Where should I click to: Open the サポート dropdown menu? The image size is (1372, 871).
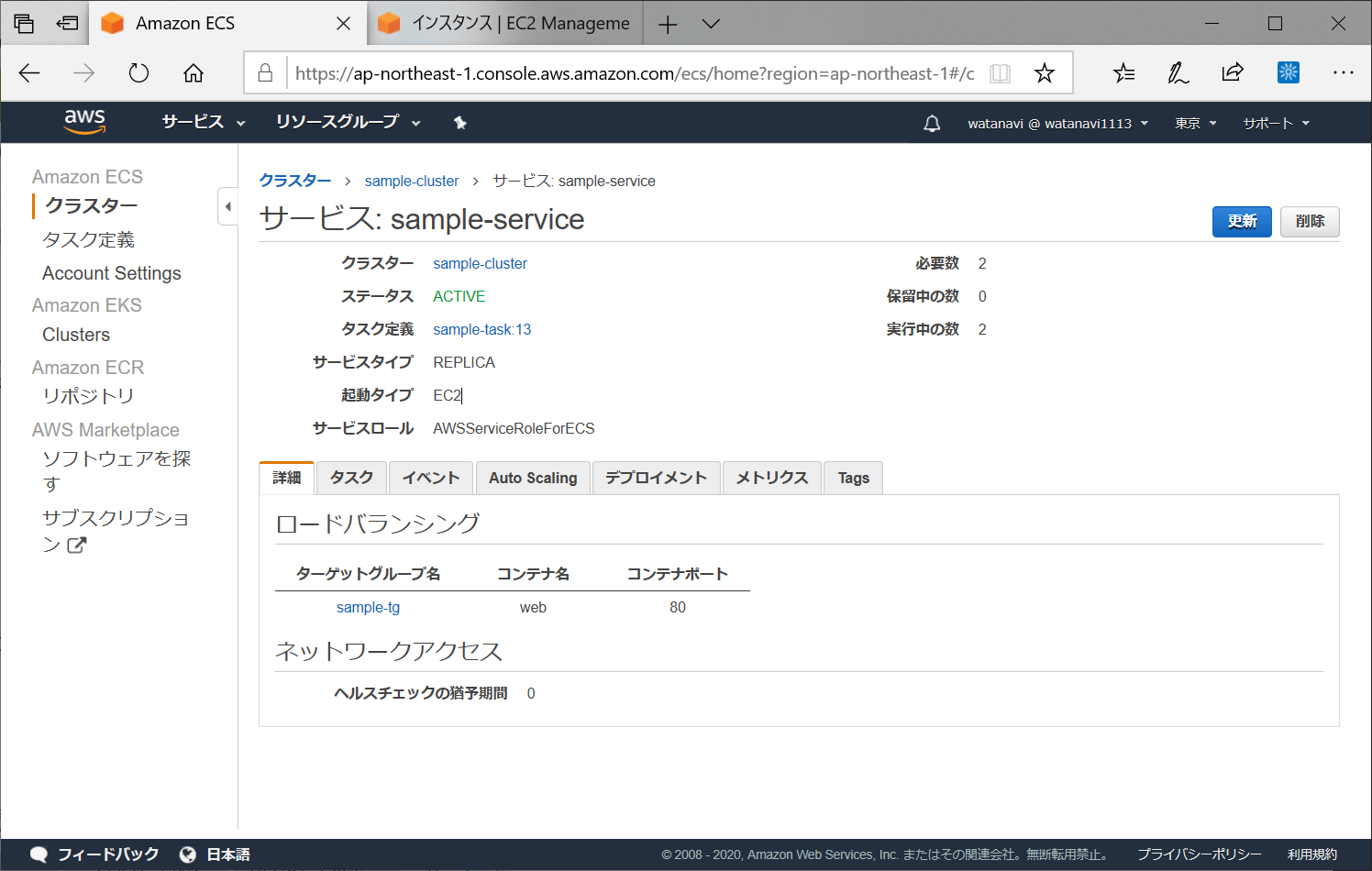[1277, 123]
